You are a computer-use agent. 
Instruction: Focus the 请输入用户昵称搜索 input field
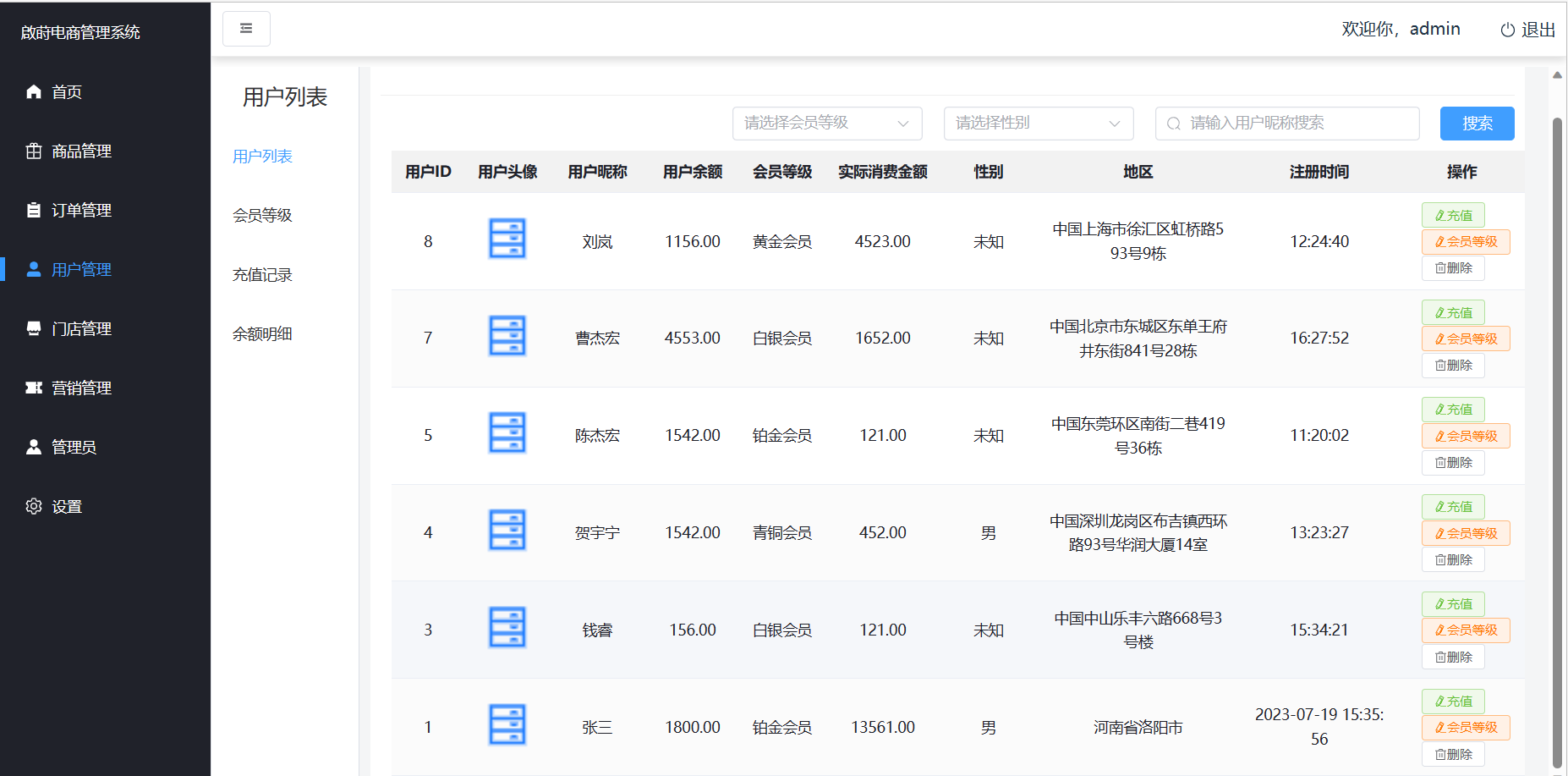coord(1287,124)
